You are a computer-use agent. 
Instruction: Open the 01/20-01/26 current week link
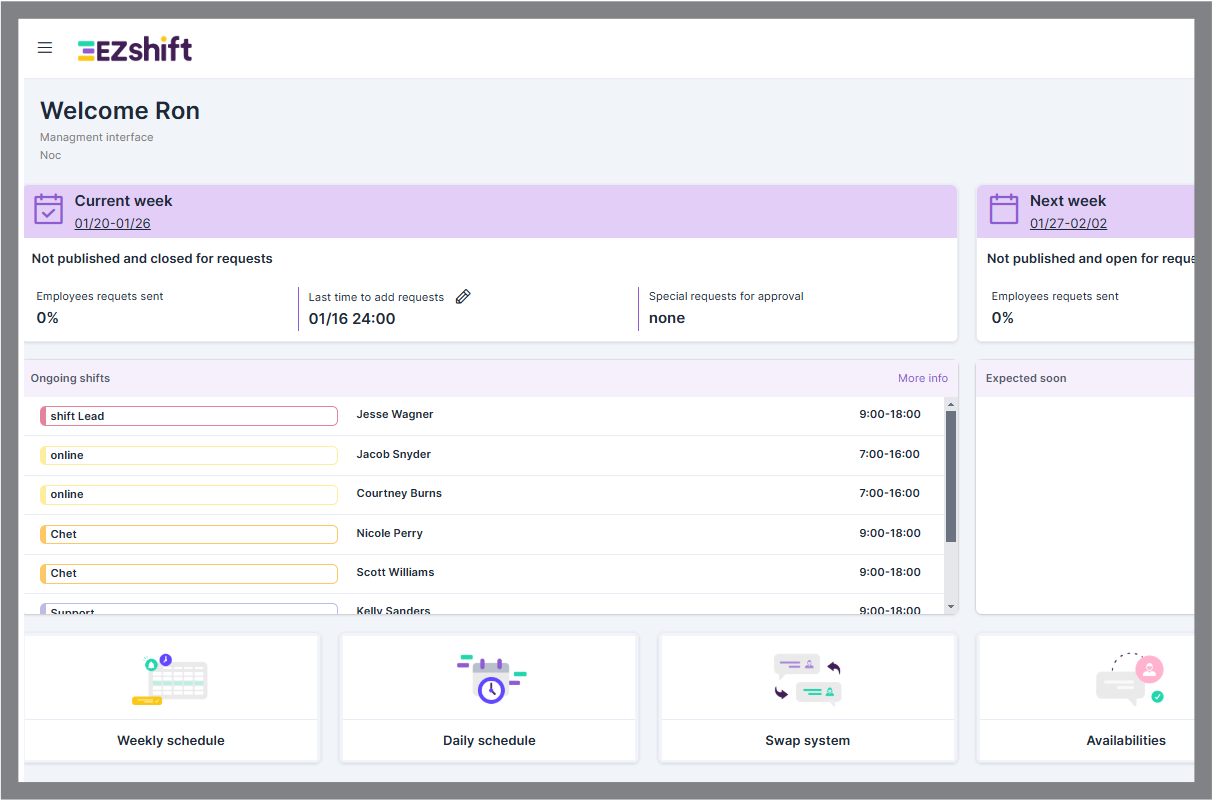pyautogui.click(x=112, y=223)
